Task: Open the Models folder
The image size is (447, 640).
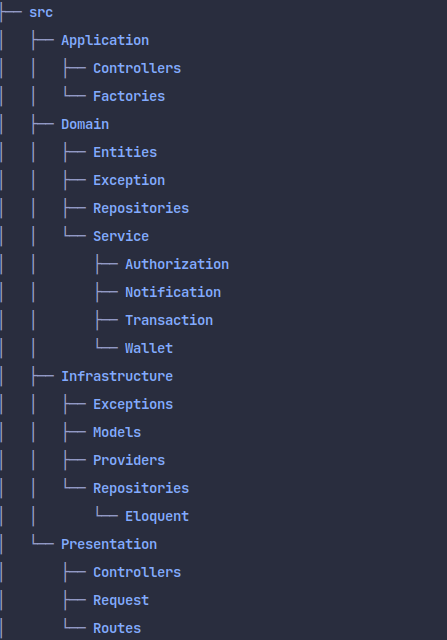Action: click(117, 433)
